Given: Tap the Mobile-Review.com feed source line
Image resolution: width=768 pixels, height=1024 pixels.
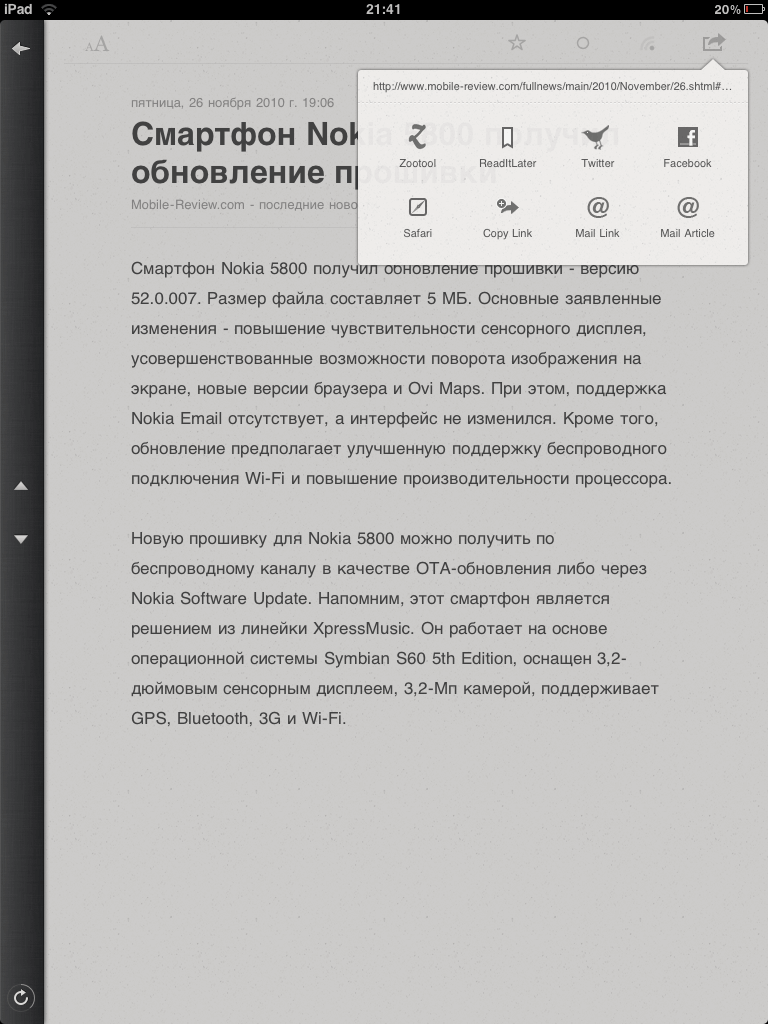Looking at the screenshot, I should pos(244,204).
